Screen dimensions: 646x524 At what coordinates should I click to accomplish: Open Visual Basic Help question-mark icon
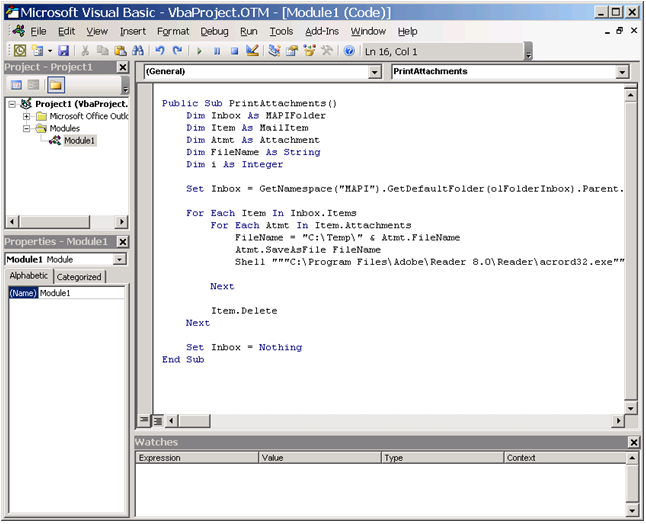click(x=349, y=51)
